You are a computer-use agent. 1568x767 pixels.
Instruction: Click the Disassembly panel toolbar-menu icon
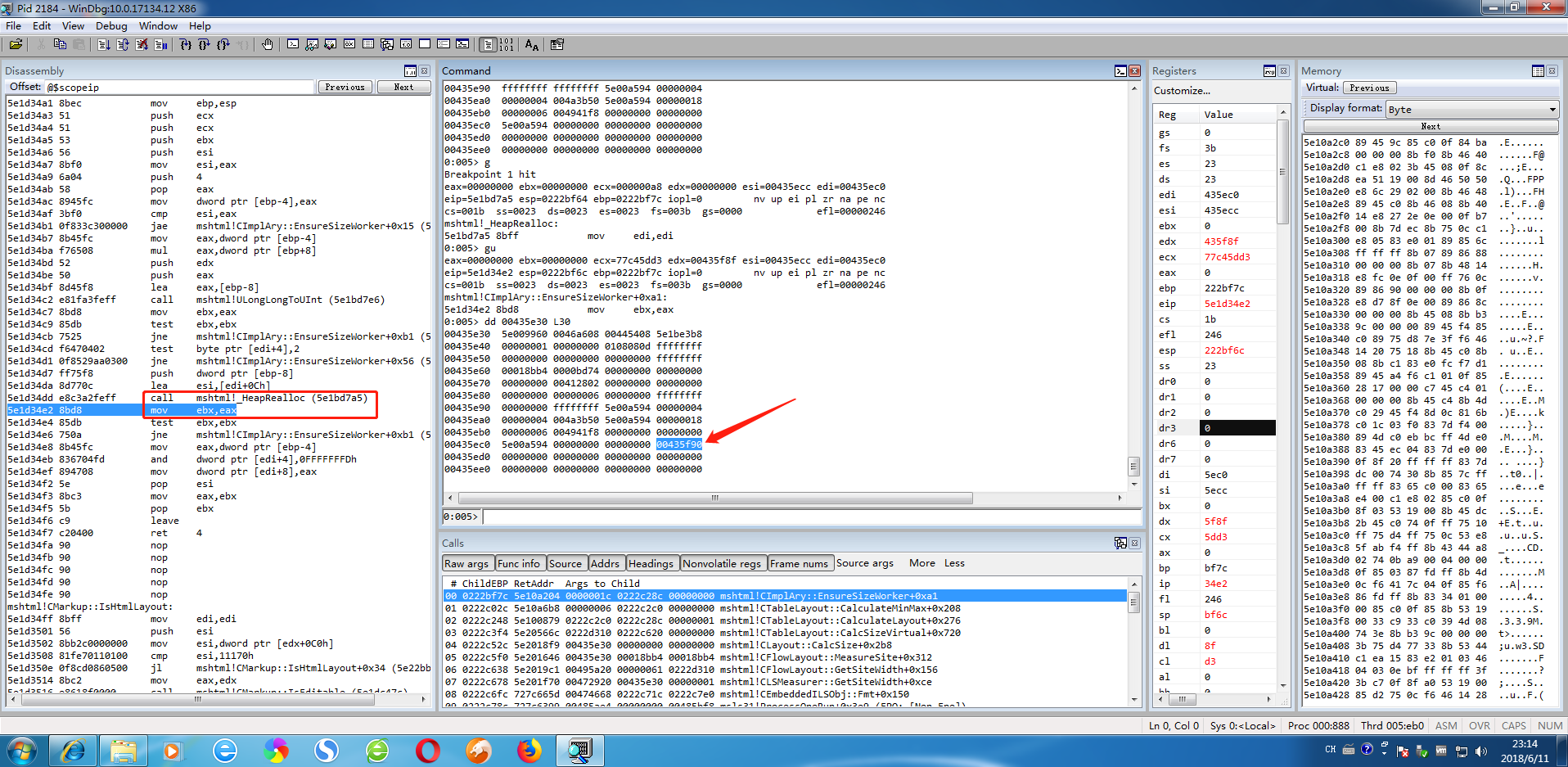pos(411,71)
